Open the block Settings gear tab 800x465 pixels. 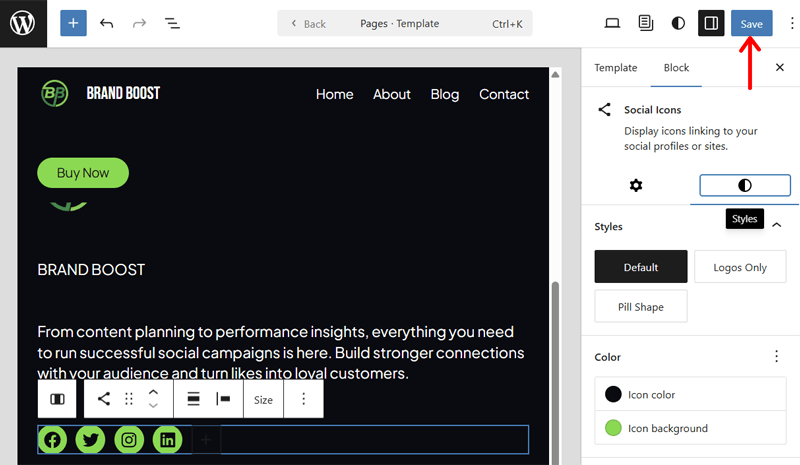coord(636,185)
